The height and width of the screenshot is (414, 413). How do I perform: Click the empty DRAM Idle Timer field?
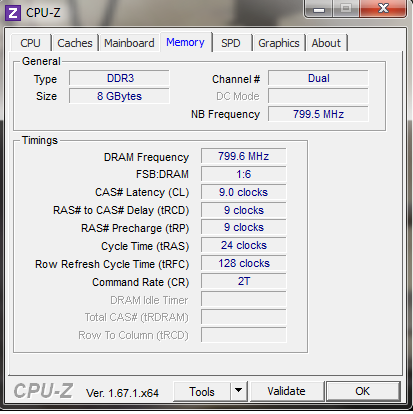tap(244, 299)
